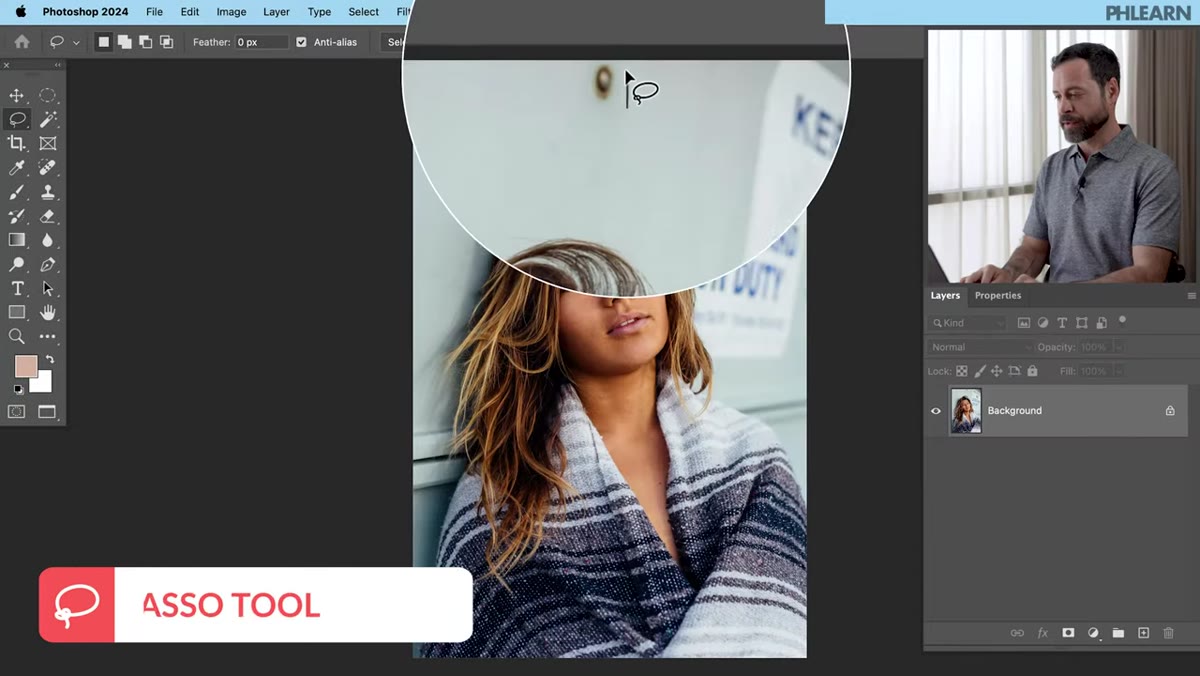Screen dimensions: 1200x676
Task: Select the Frame tool
Action: pos(47,143)
